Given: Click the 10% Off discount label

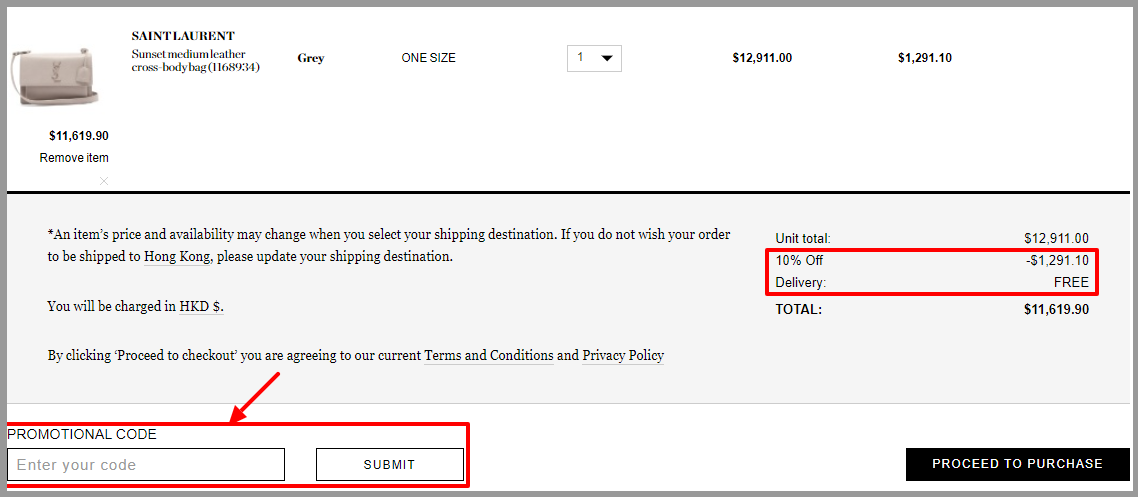Looking at the screenshot, I should point(799,260).
